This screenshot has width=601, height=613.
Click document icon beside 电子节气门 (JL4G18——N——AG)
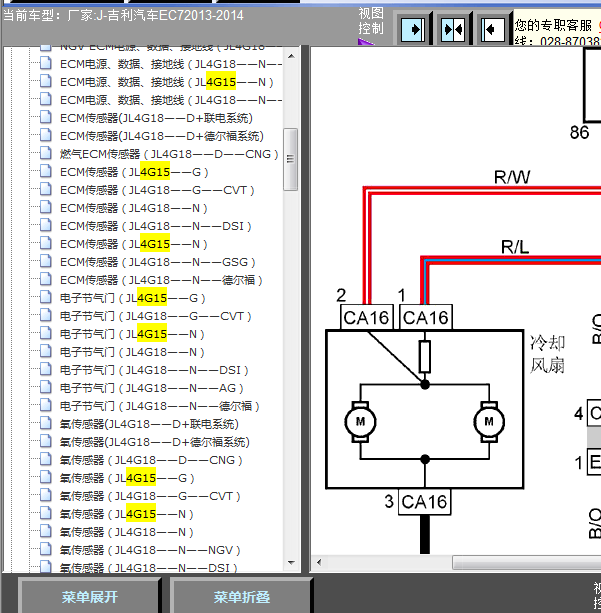(46, 387)
